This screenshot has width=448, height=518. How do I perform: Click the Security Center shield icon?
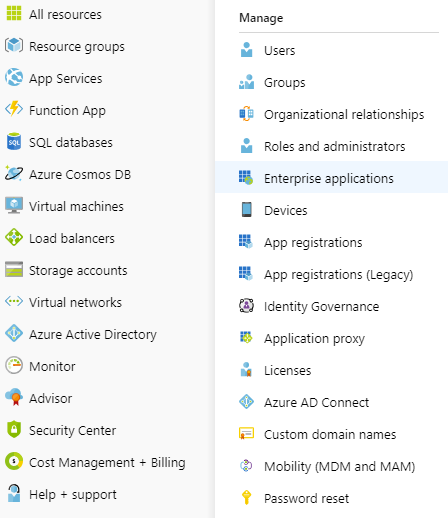click(14, 429)
